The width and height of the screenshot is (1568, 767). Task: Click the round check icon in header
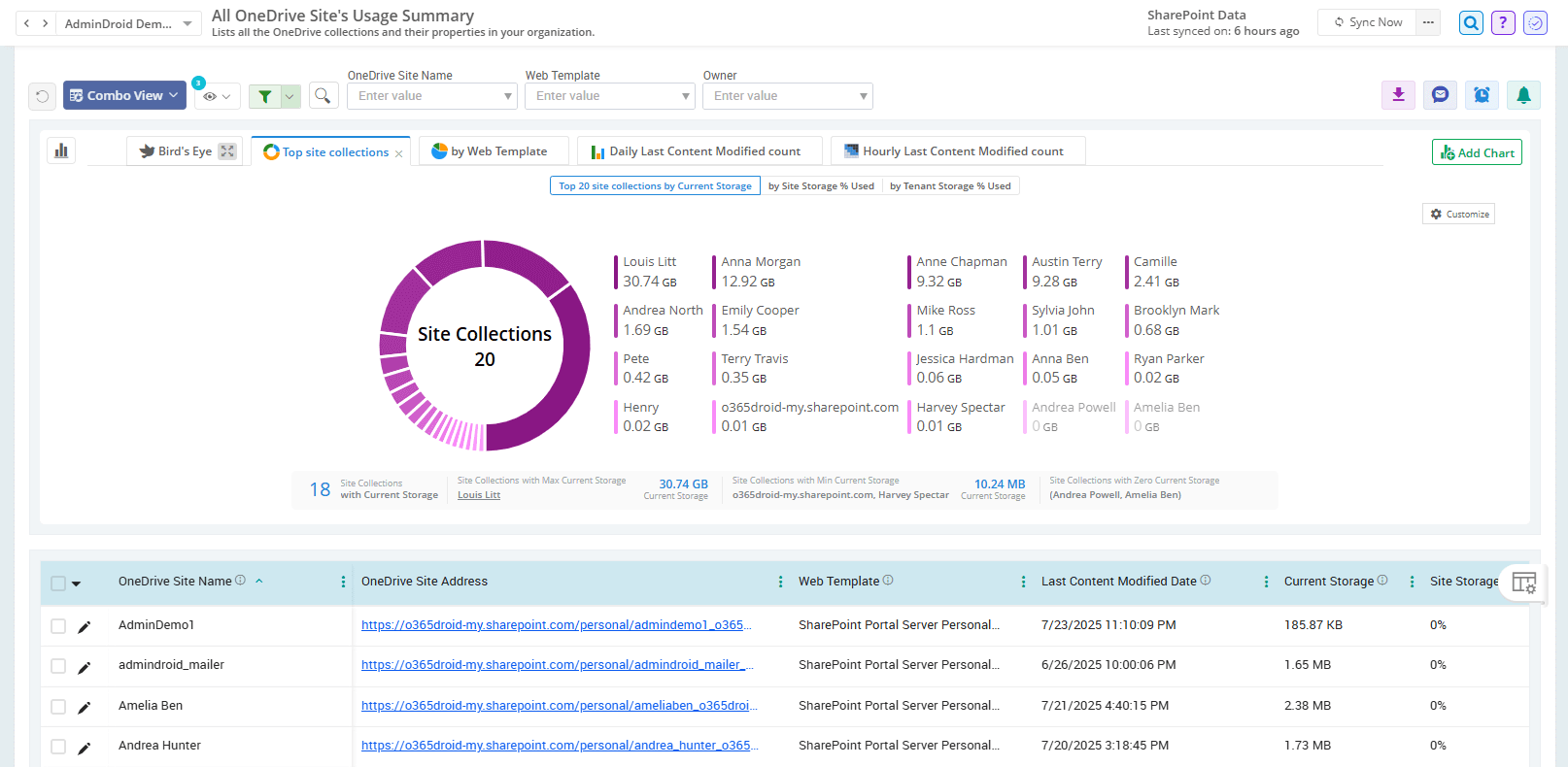tap(1535, 22)
